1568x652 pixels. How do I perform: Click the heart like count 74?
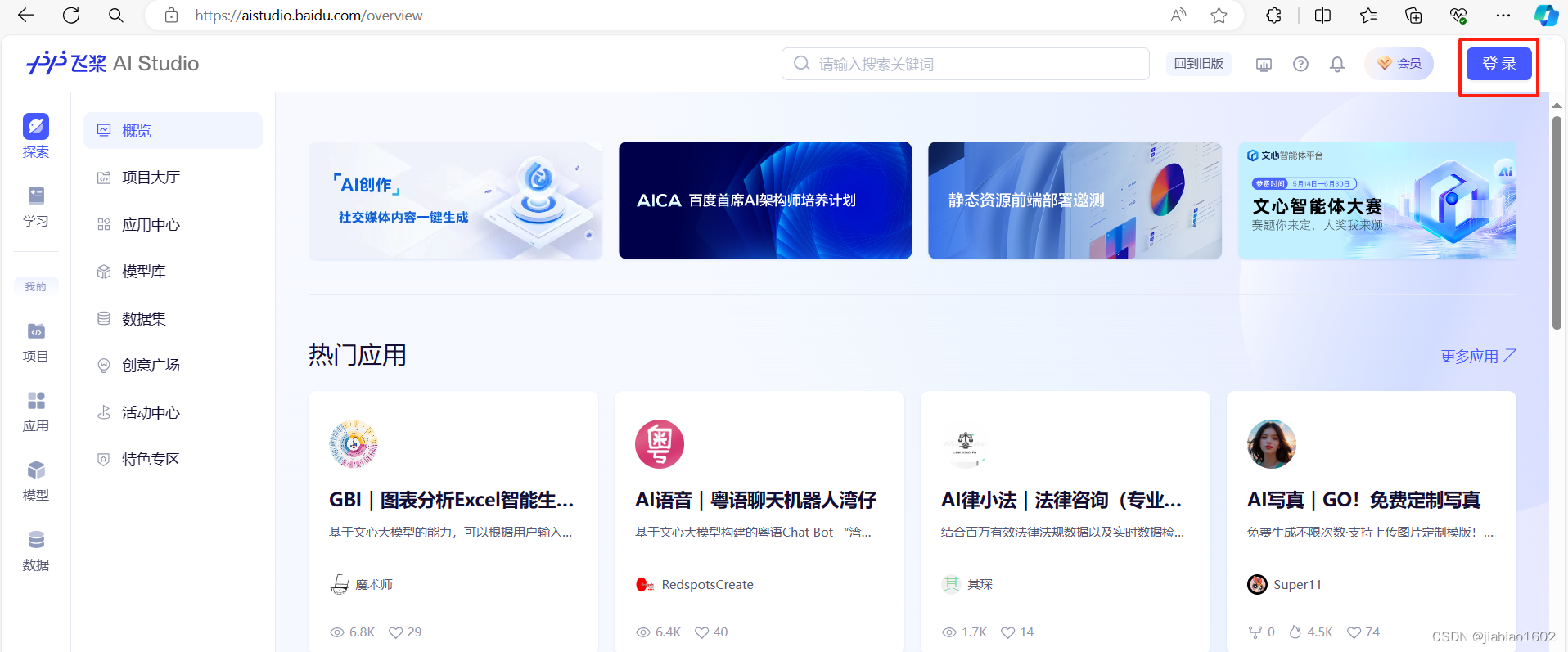[x=1363, y=632]
